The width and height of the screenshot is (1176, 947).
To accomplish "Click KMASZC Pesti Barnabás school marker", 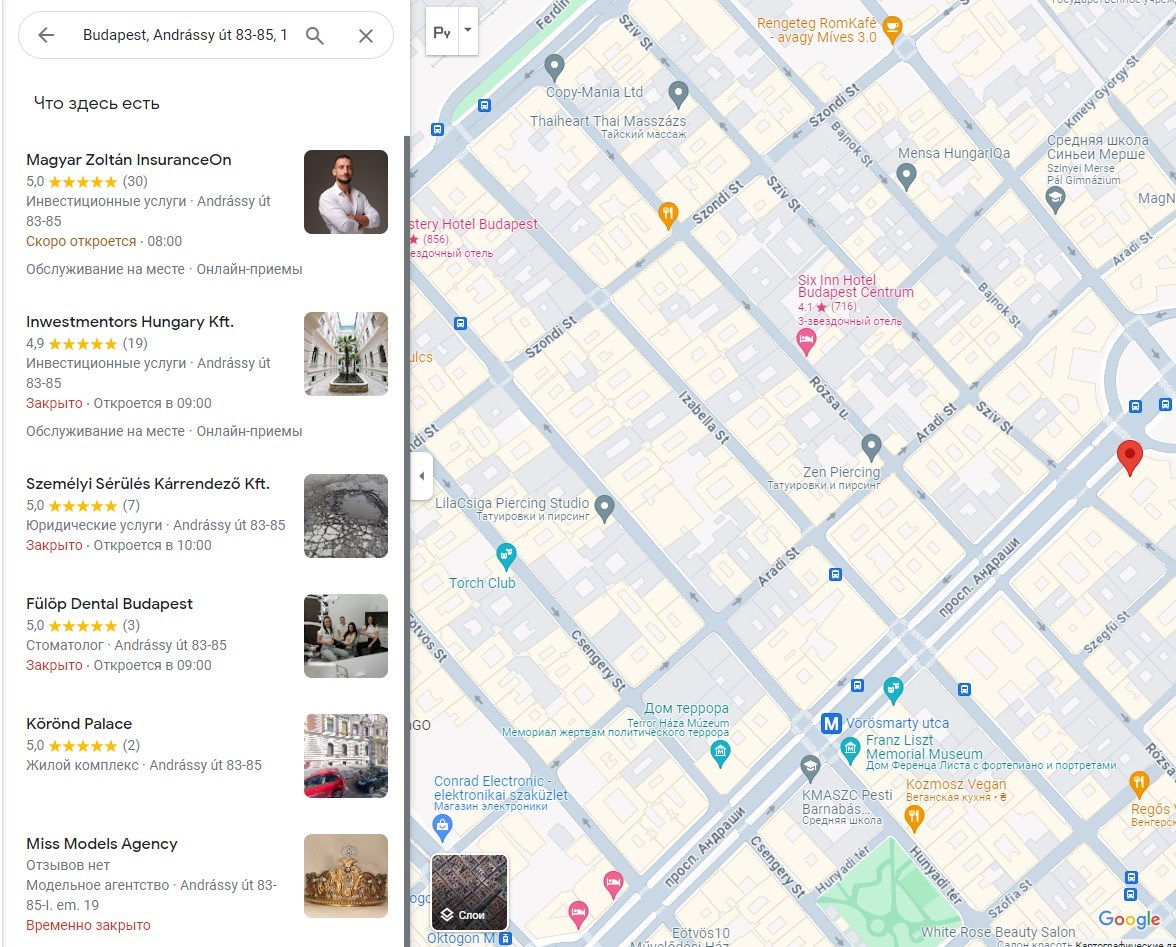I will point(809,768).
